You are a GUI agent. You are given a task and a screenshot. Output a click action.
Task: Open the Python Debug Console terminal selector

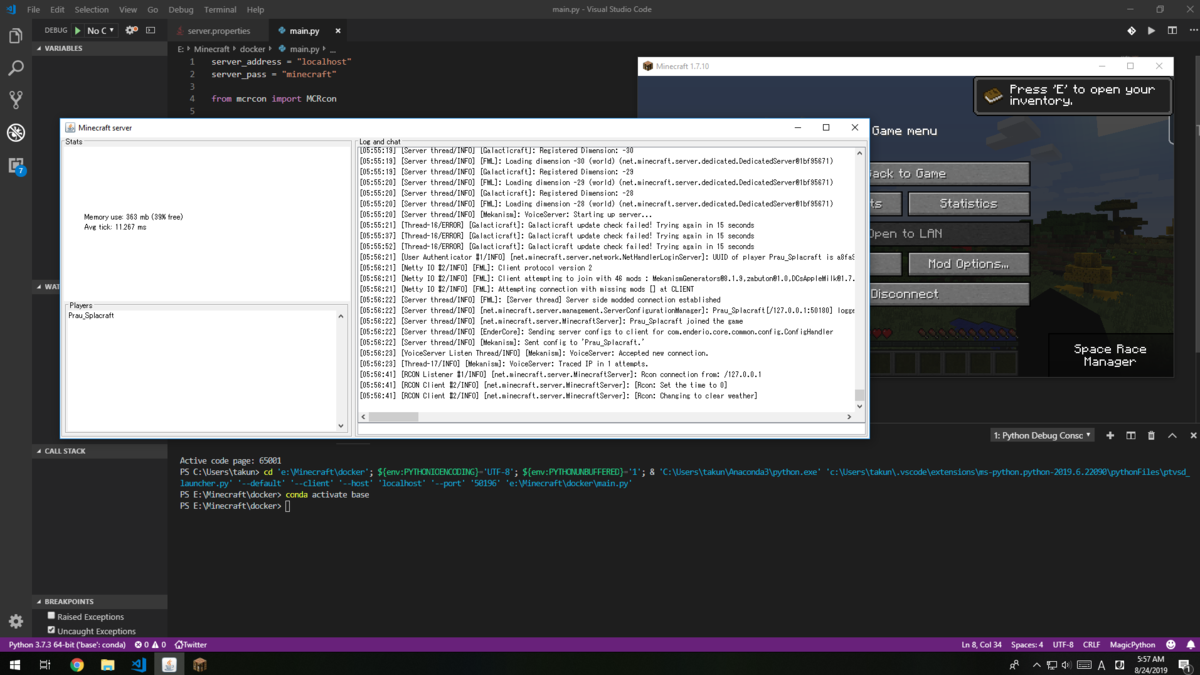1042,436
